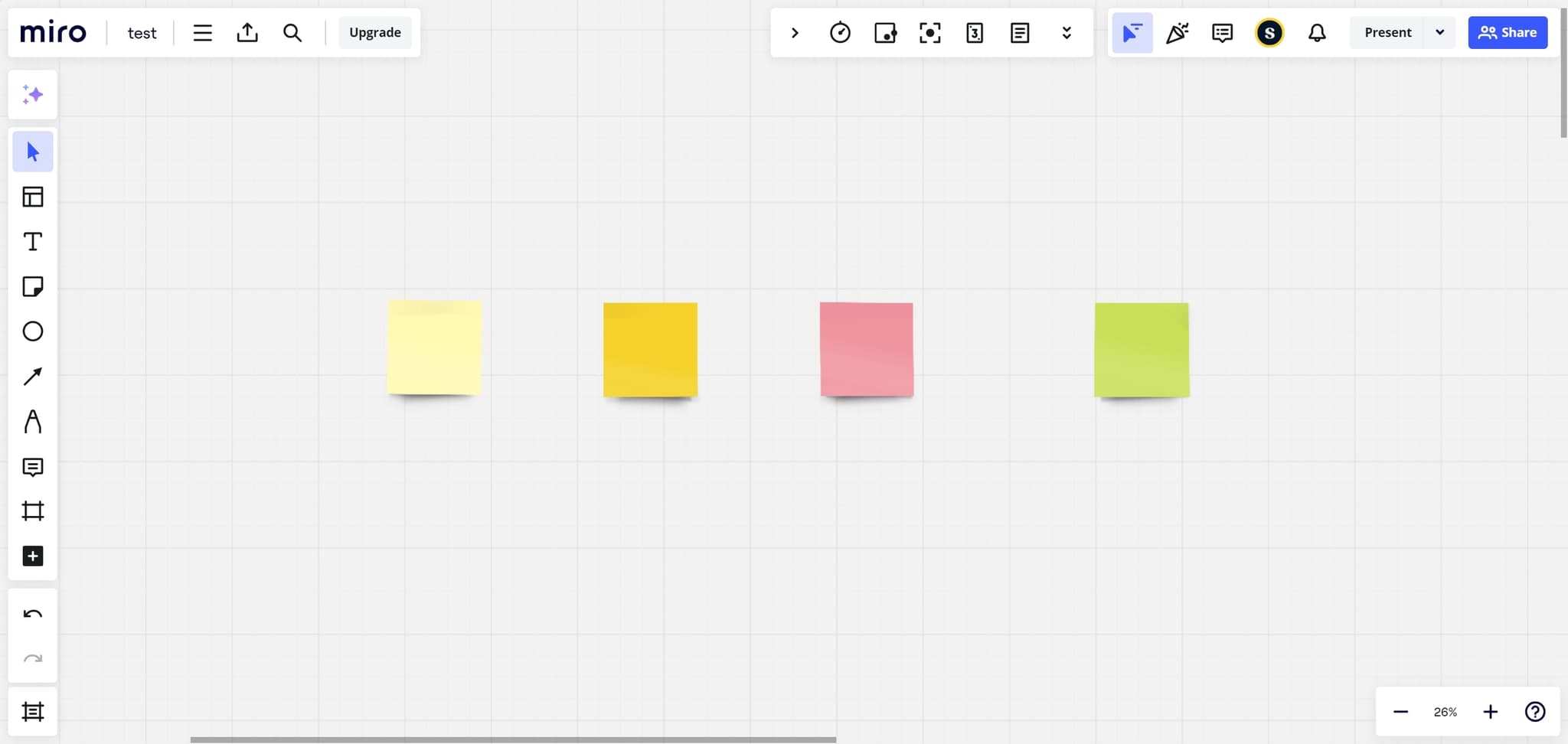Viewport: 1568px width, 744px height.
Task: Open notifications
Action: pyautogui.click(x=1316, y=33)
